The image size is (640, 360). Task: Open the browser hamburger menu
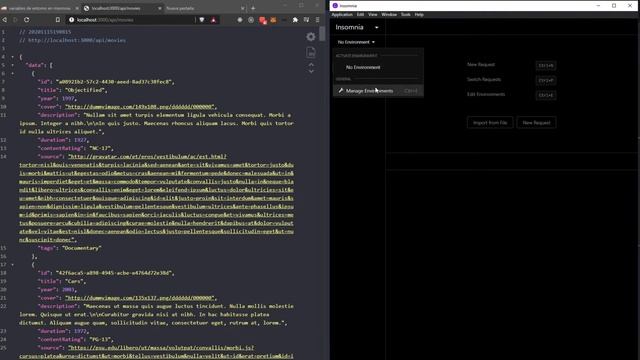click(318, 20)
